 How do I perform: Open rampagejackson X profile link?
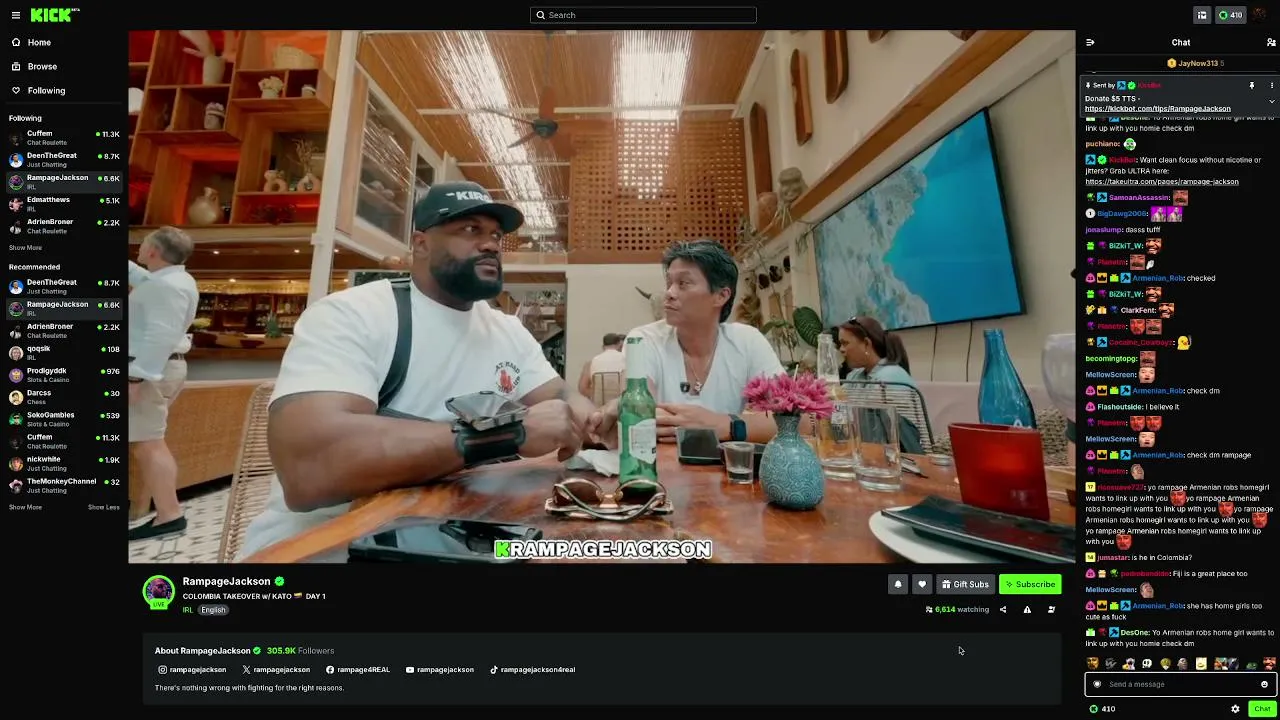pos(276,670)
